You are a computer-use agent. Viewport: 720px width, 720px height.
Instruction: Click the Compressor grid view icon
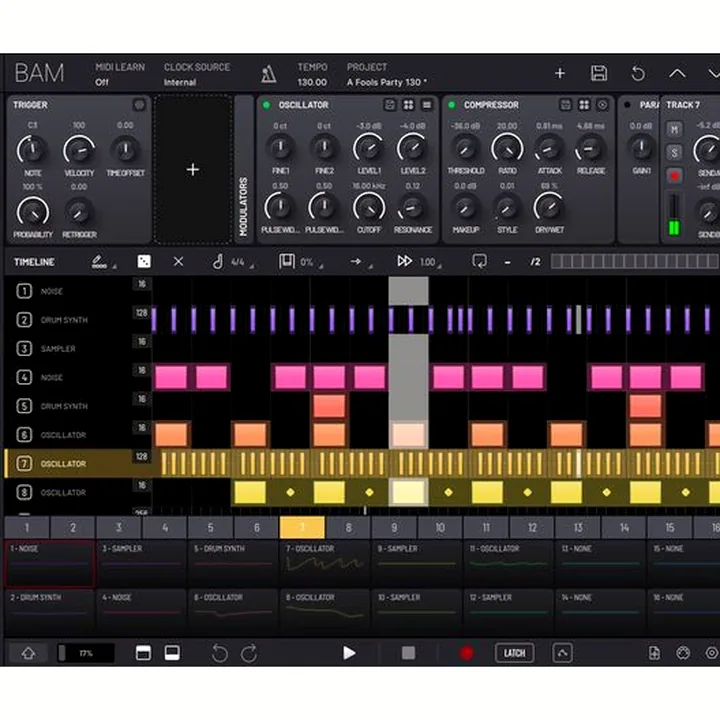click(x=584, y=105)
